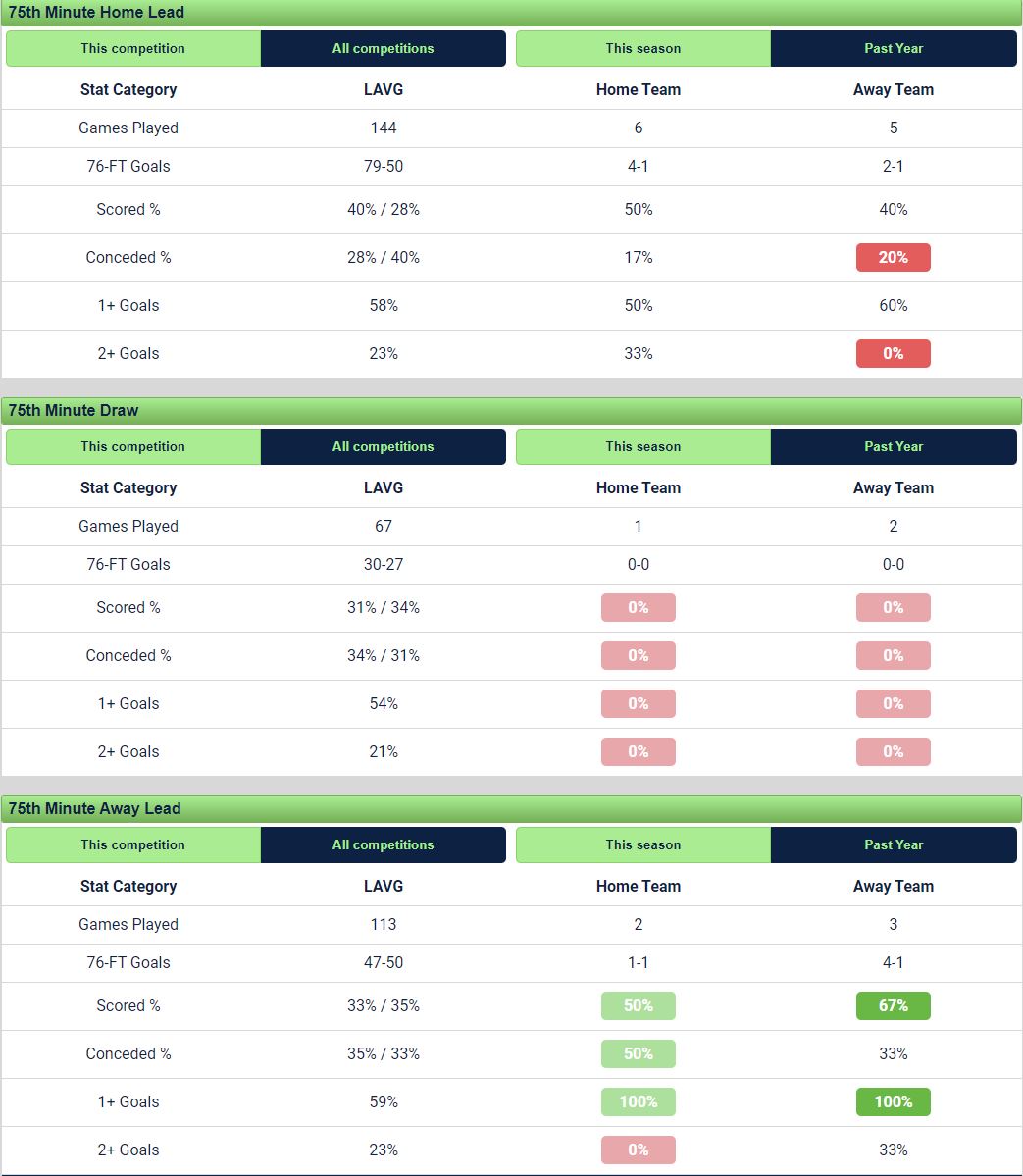This screenshot has height=1176, width=1023.
Task: Click the dark green 67% Scored badge
Action: (893, 1005)
